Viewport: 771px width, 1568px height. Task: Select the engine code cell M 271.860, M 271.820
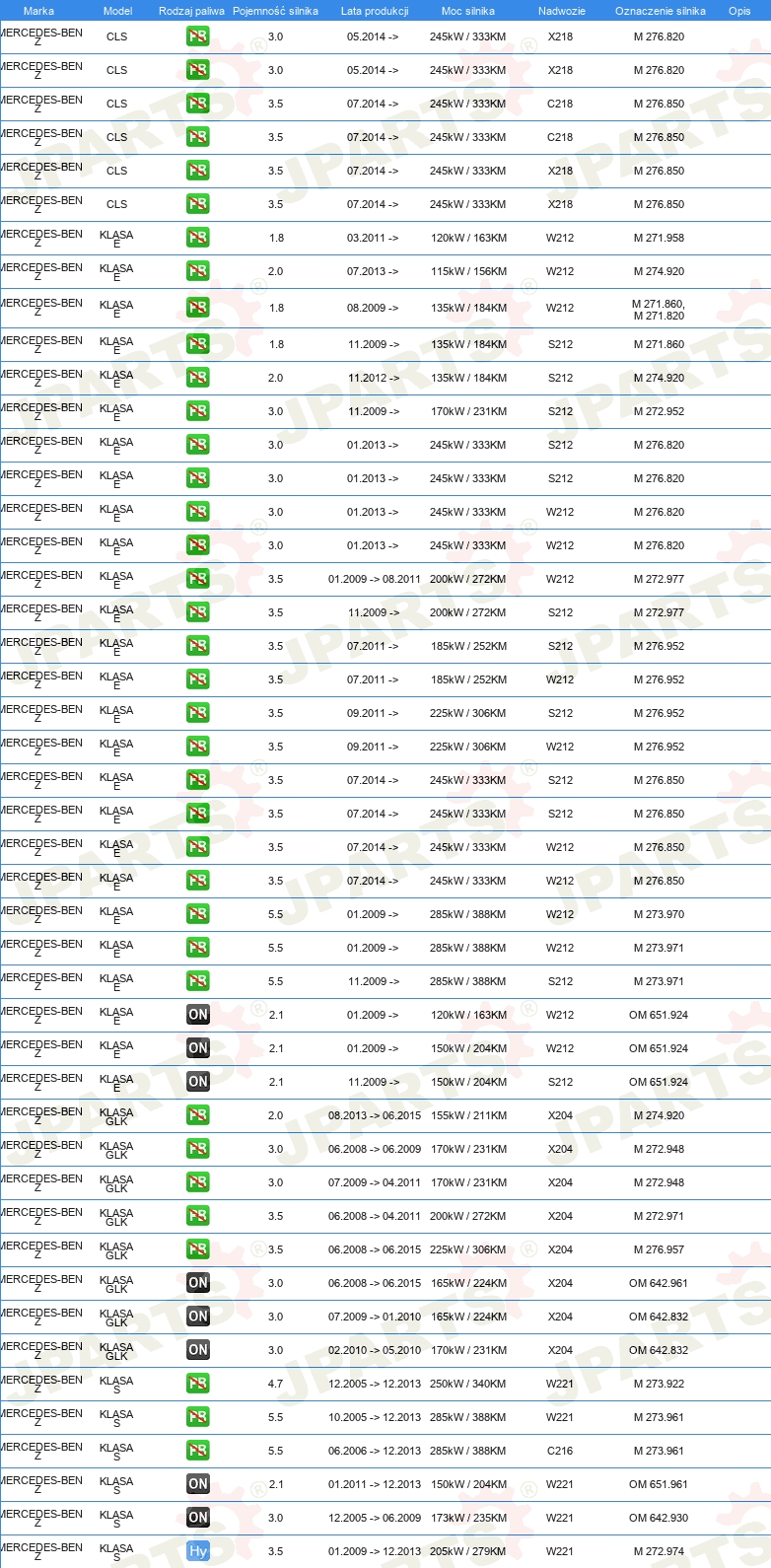click(659, 310)
